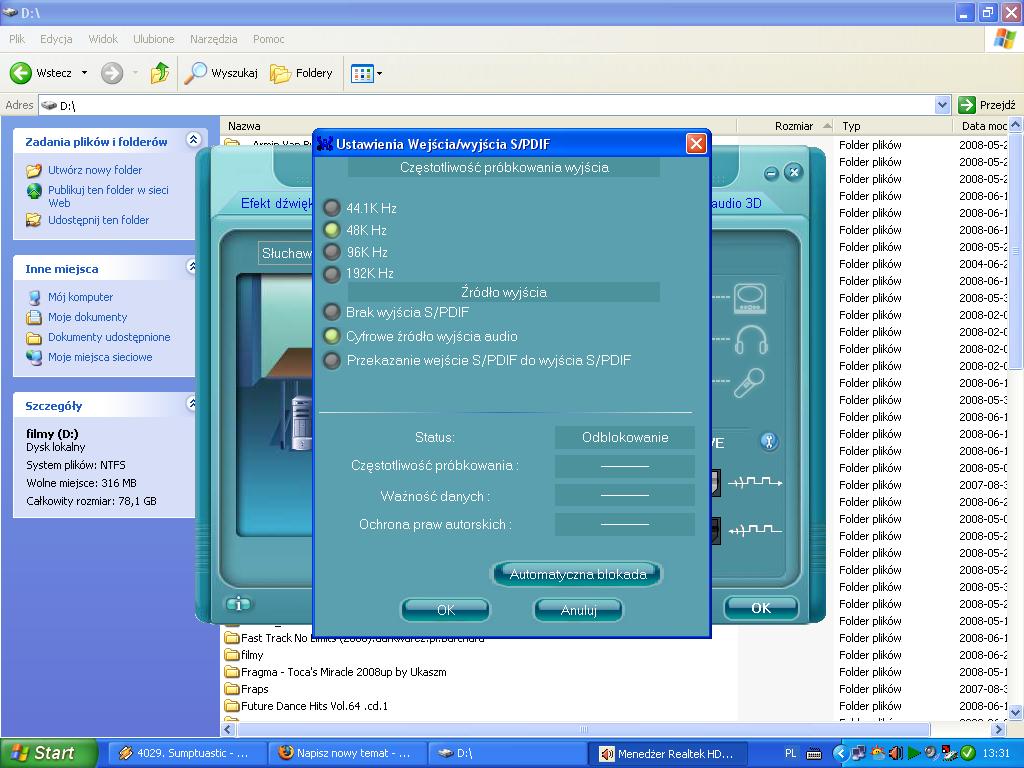Image resolution: width=1024 pixels, height=768 pixels.
Task: Click the folder icon of Future Dance Hits
Action: coord(231,706)
